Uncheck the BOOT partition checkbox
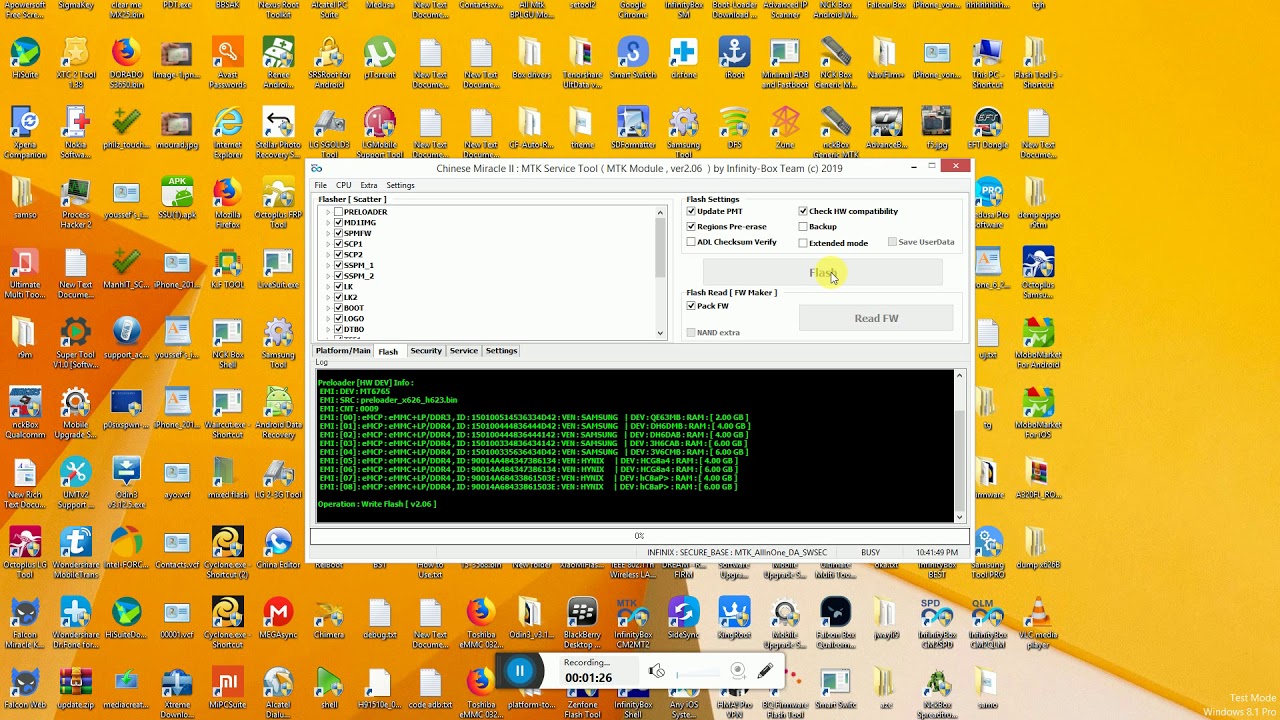This screenshot has width=1280, height=720. 338,308
